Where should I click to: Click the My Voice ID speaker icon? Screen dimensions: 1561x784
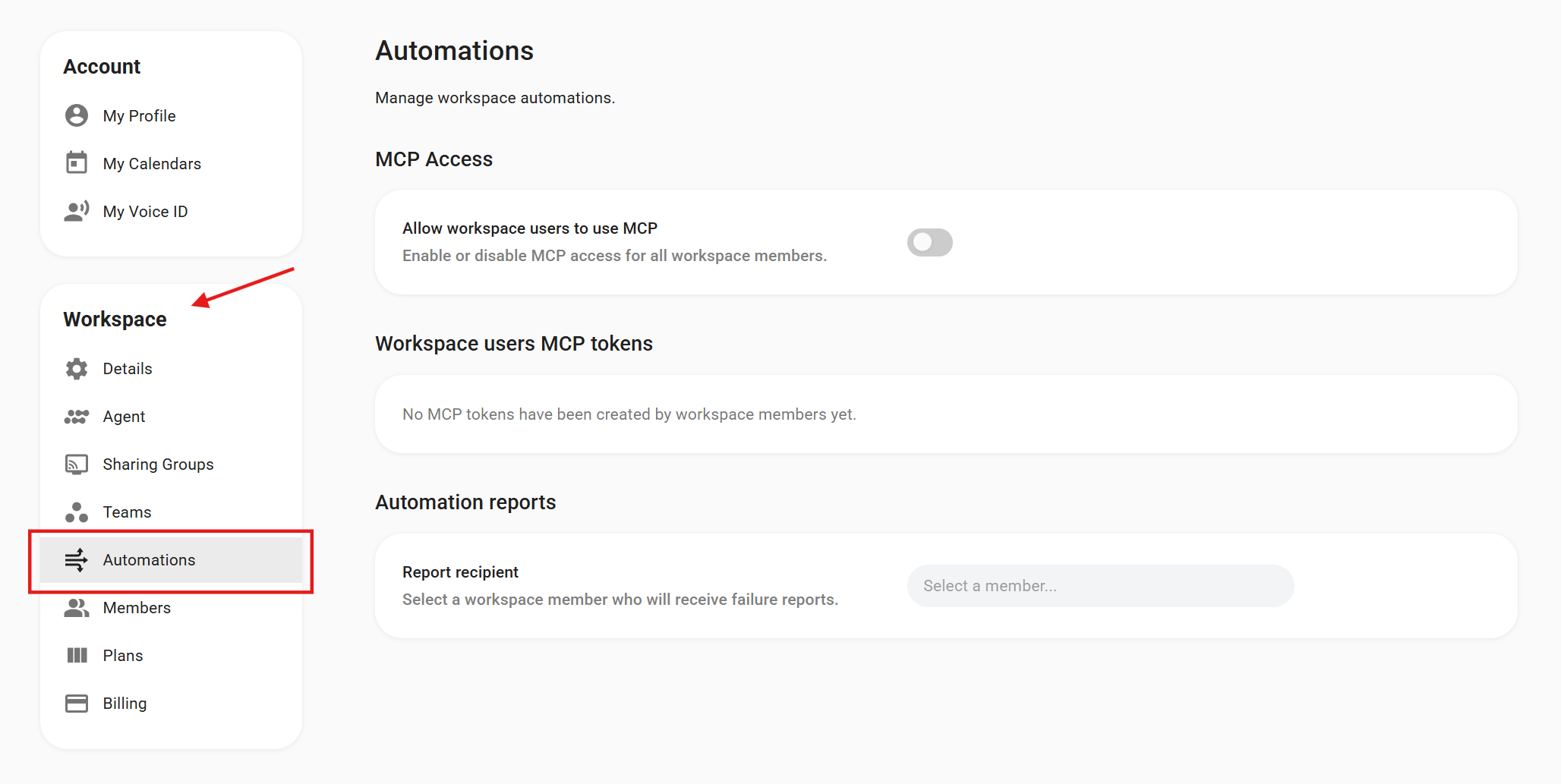point(77,211)
